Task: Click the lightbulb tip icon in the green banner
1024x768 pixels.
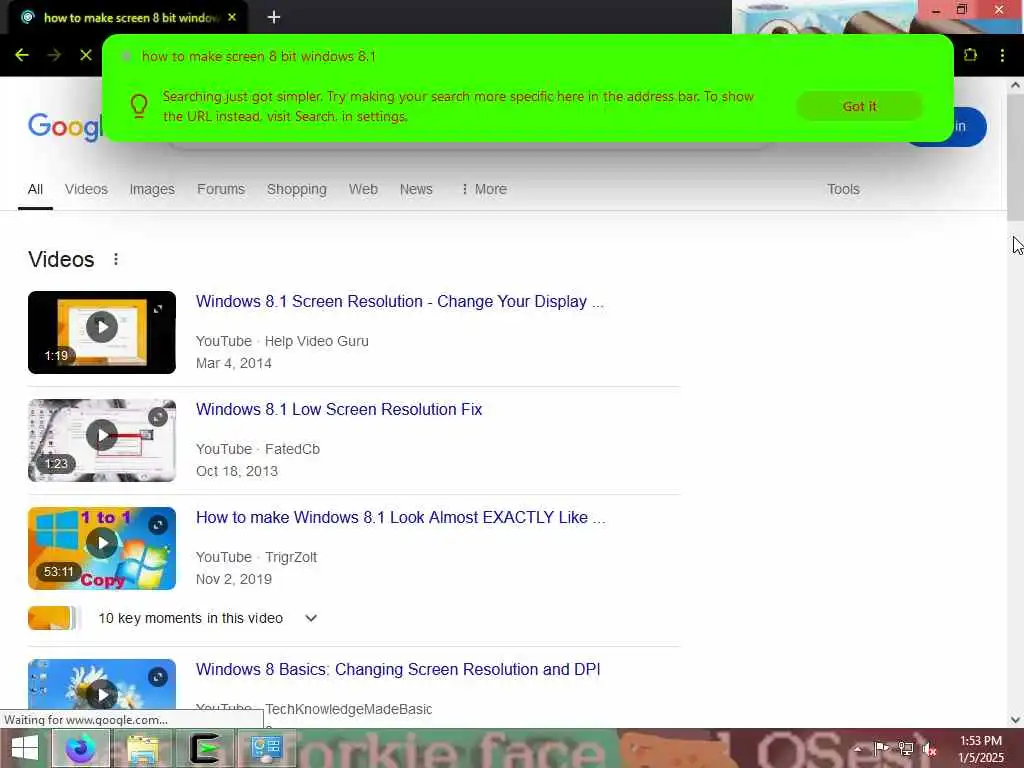Action: pos(139,105)
